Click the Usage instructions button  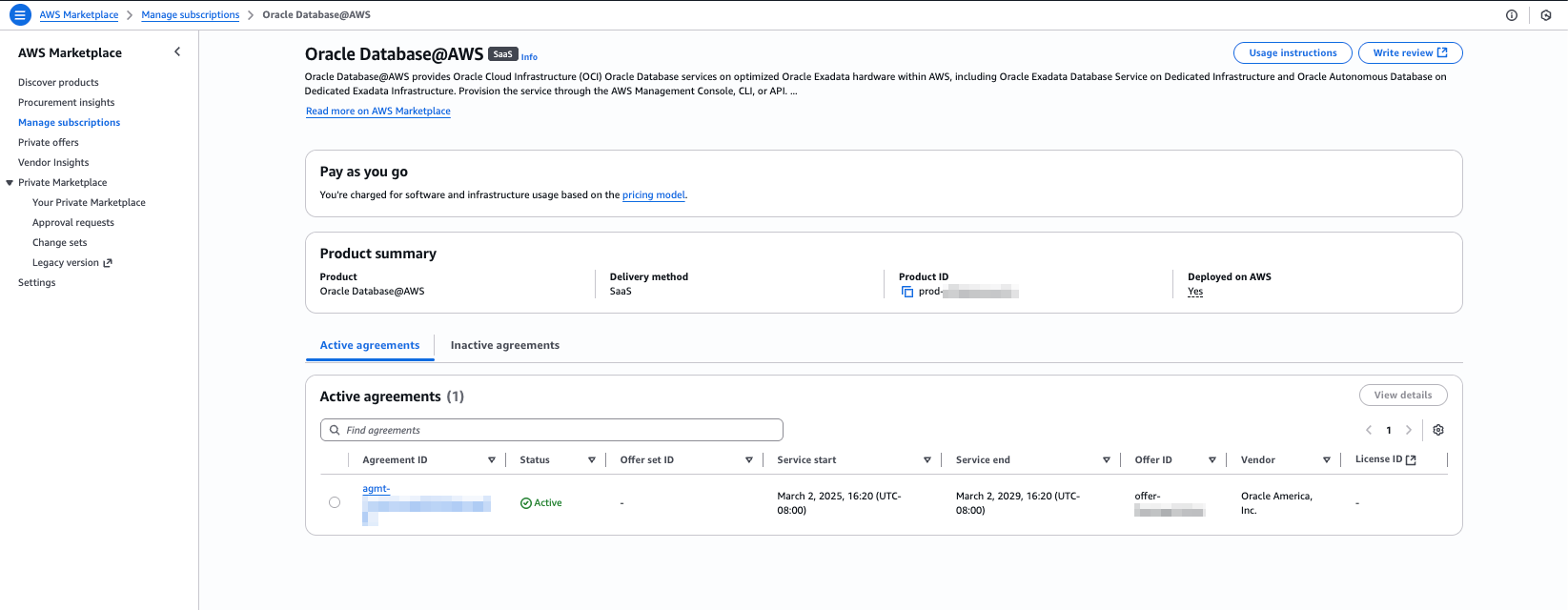pos(1293,53)
